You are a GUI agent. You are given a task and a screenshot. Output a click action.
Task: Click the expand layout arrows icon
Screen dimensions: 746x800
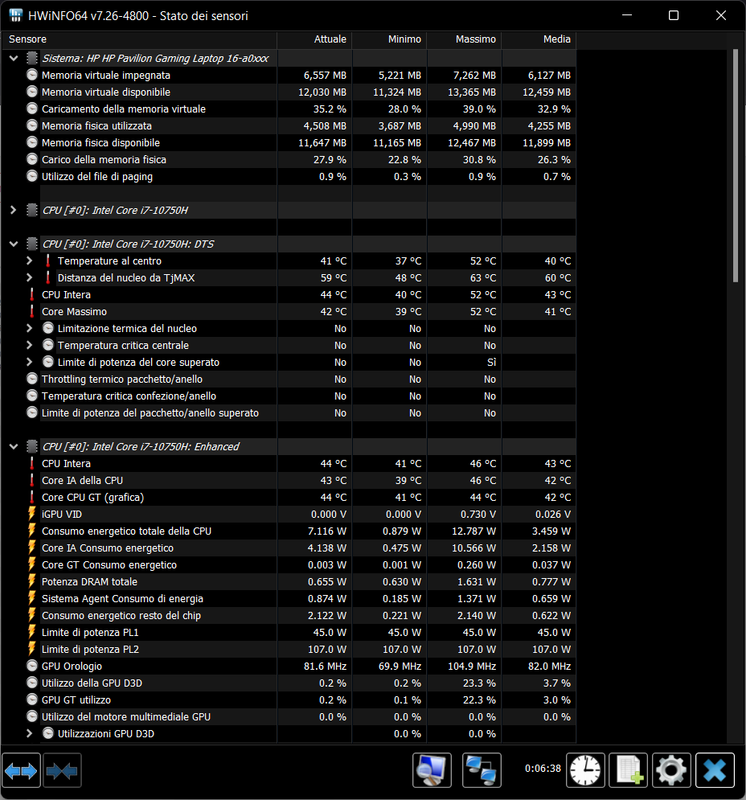(x=21, y=770)
